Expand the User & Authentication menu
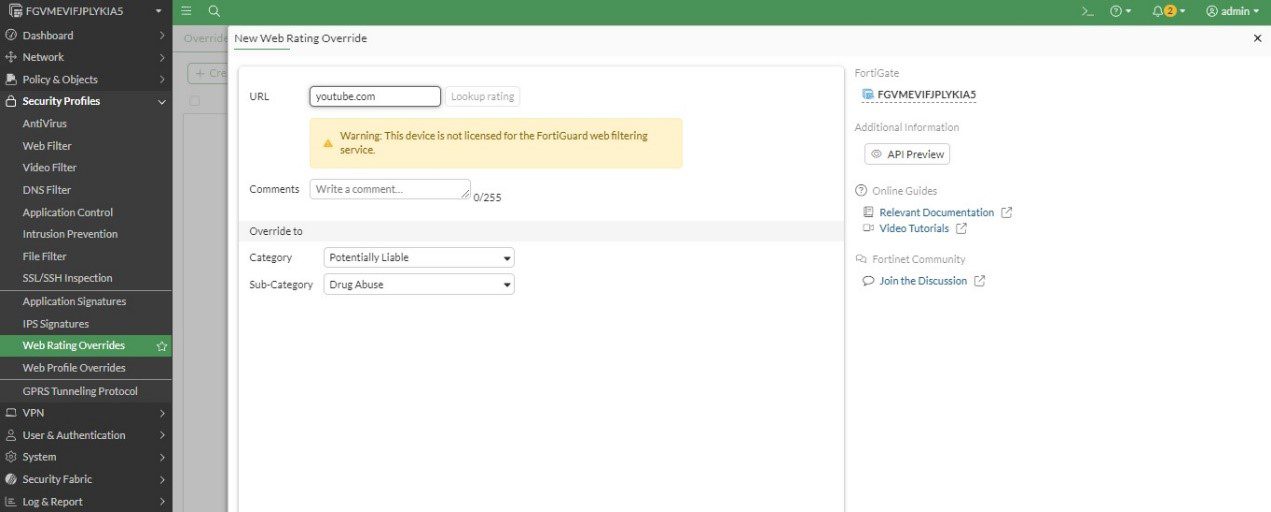 [x=86, y=435]
